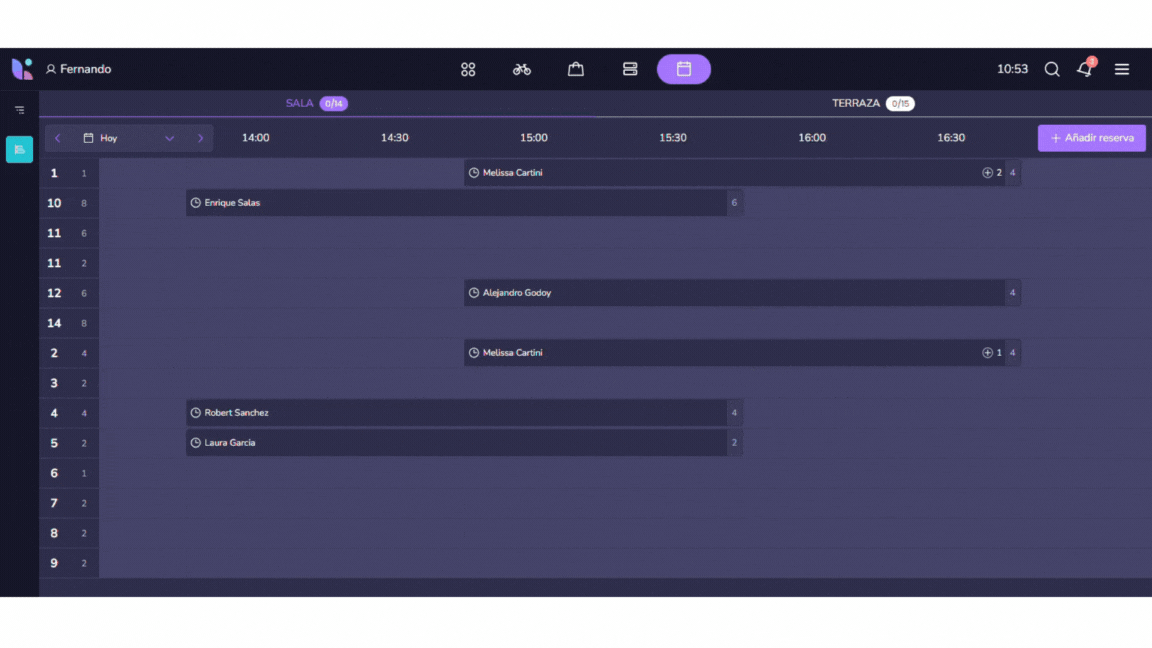Open the tables layout icon in top bar

click(x=630, y=69)
